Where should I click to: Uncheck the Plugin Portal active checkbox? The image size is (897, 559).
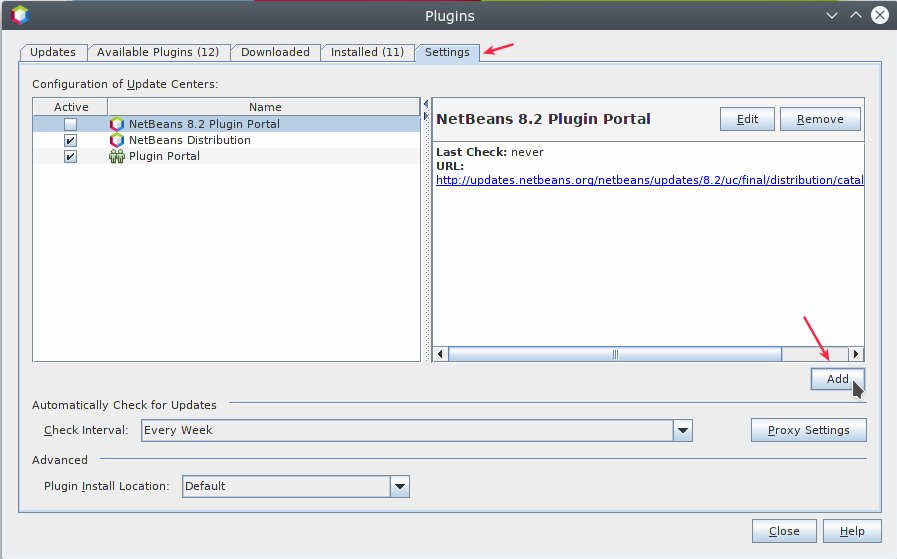(x=70, y=156)
